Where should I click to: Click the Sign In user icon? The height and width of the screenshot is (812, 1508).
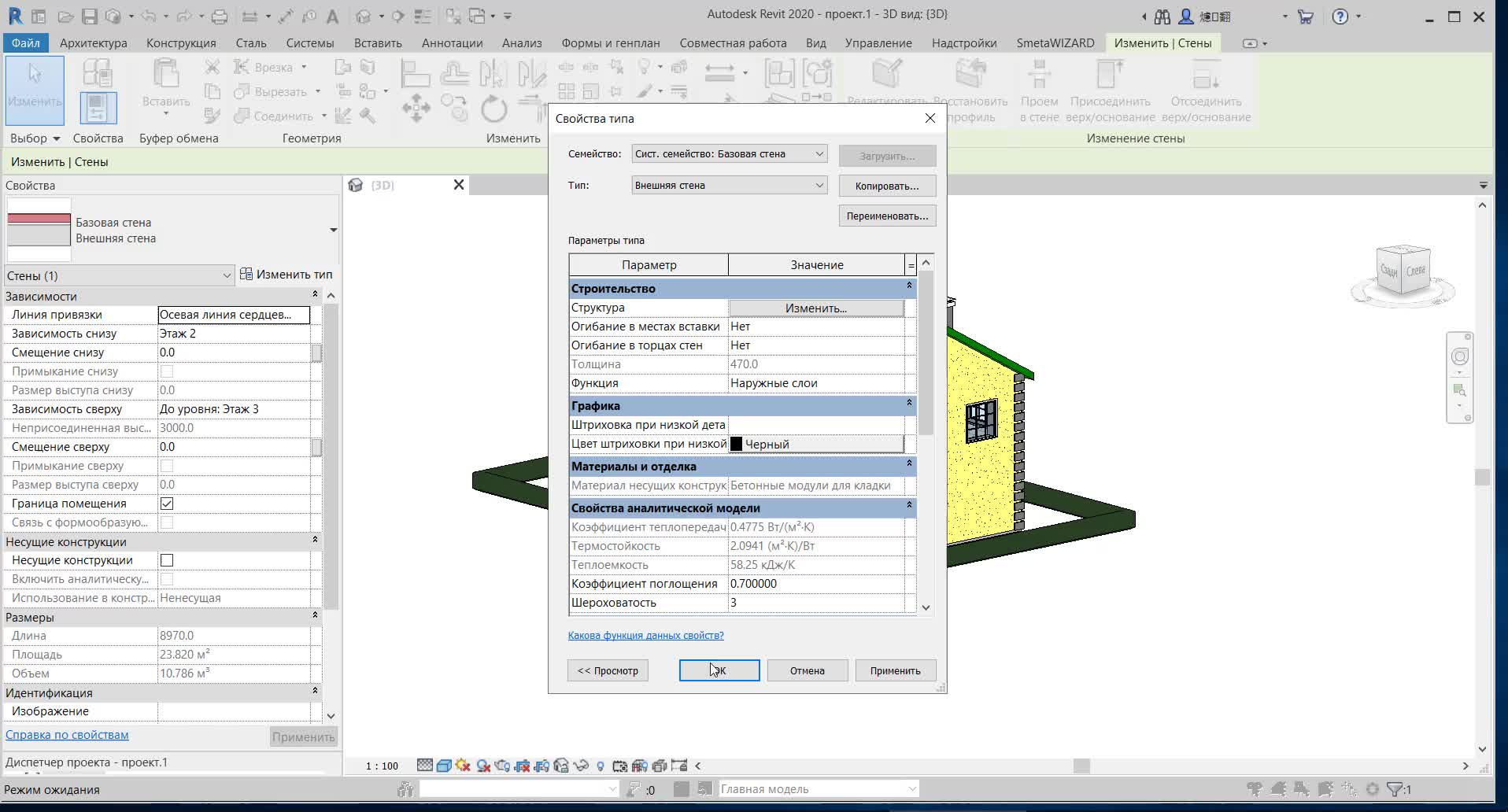[x=1185, y=17]
